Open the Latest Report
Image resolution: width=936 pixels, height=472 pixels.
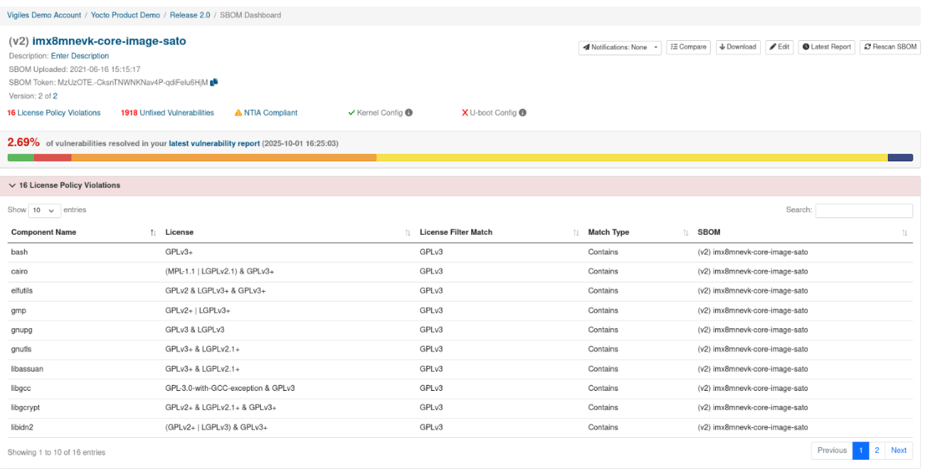(826, 47)
